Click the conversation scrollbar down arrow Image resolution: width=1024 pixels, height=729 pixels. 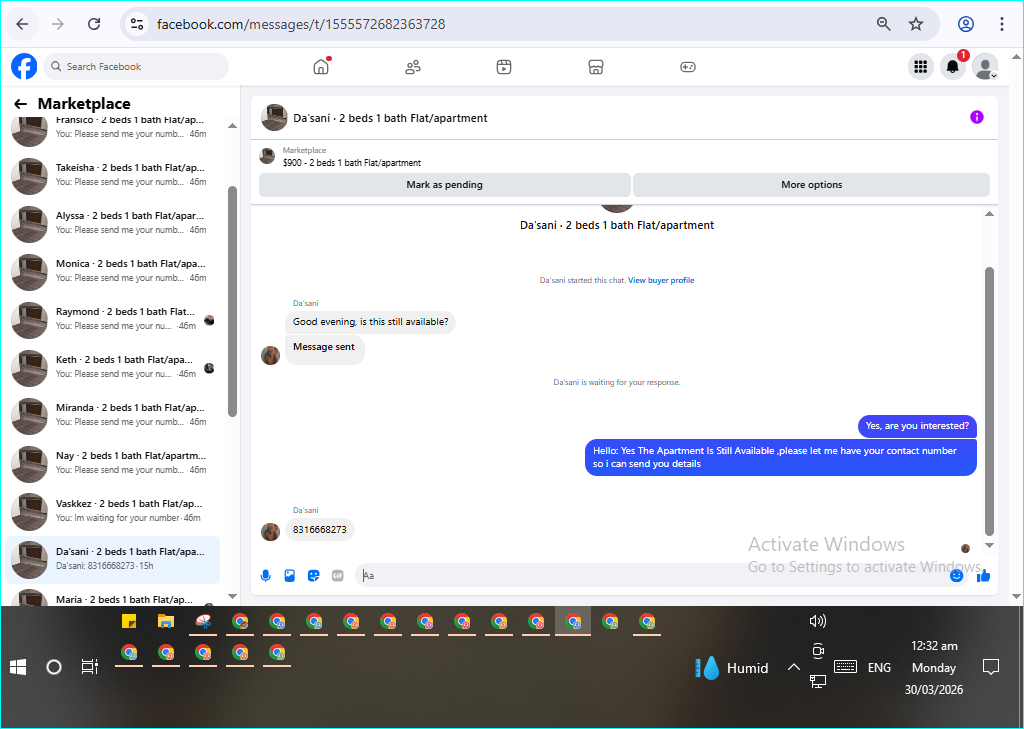coord(989,545)
